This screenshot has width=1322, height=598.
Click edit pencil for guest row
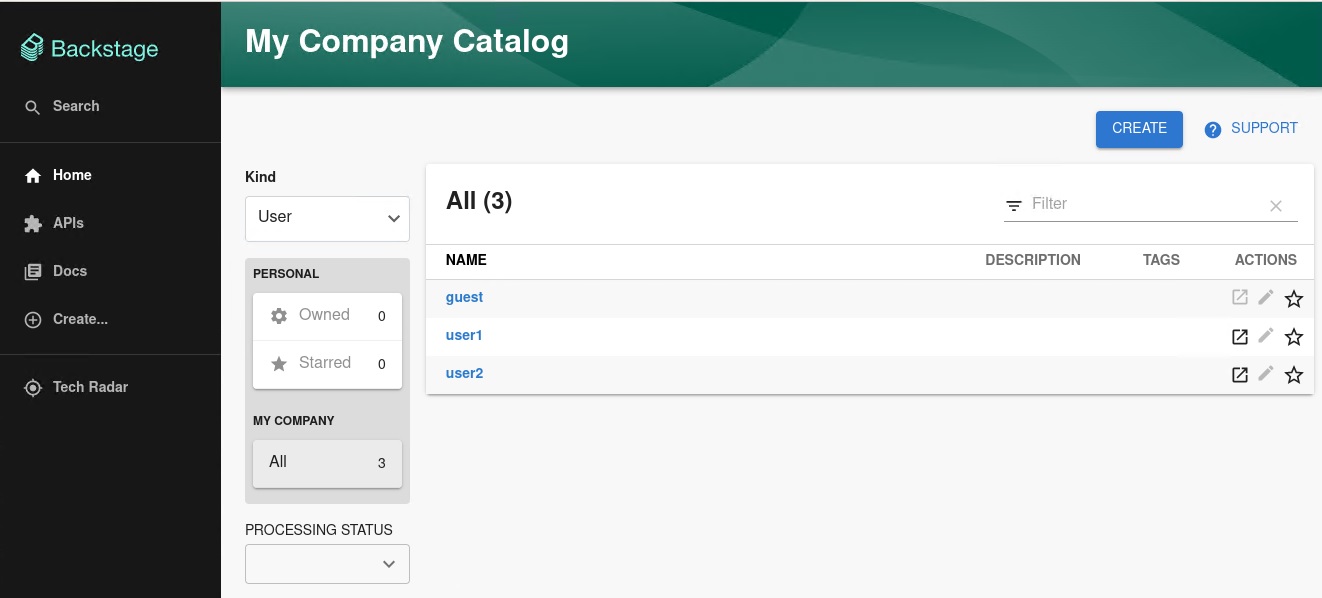[x=1266, y=297]
